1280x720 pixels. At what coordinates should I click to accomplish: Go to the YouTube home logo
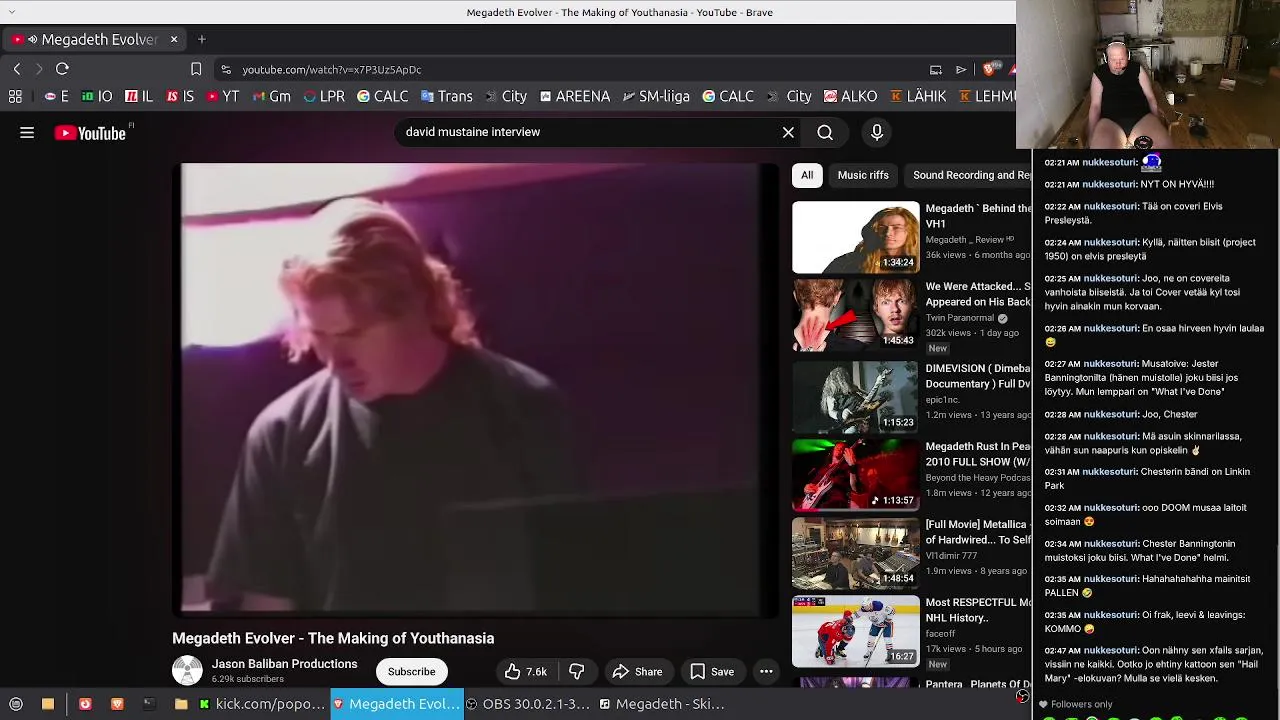(90, 133)
